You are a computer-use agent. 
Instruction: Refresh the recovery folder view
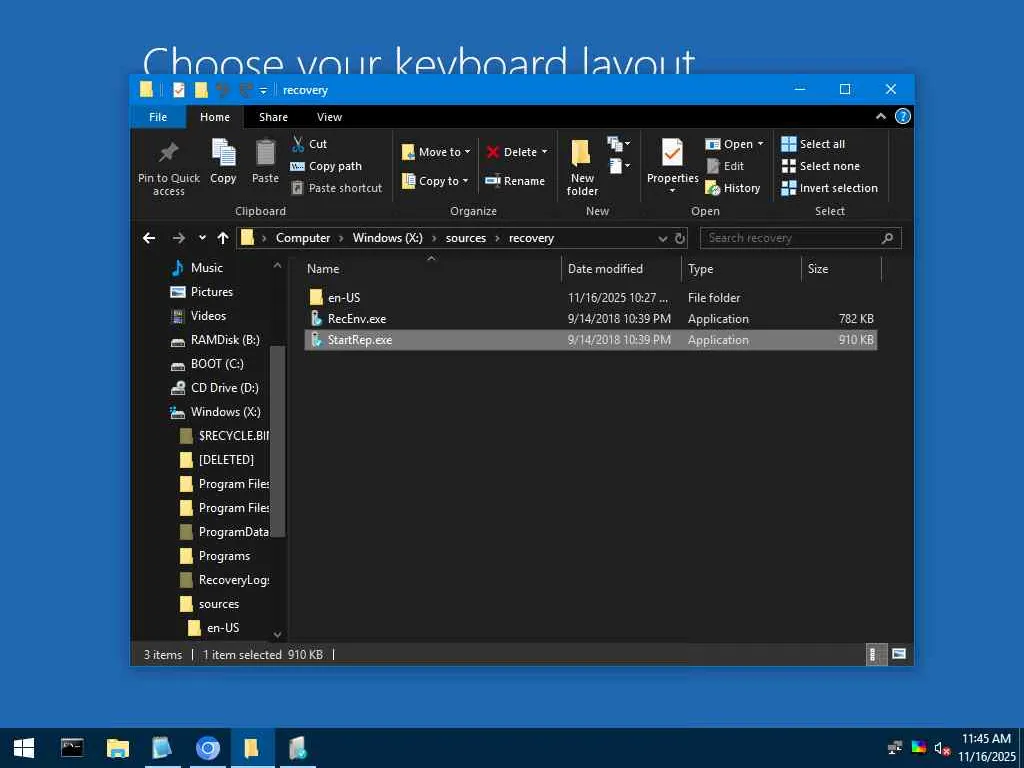tap(680, 238)
